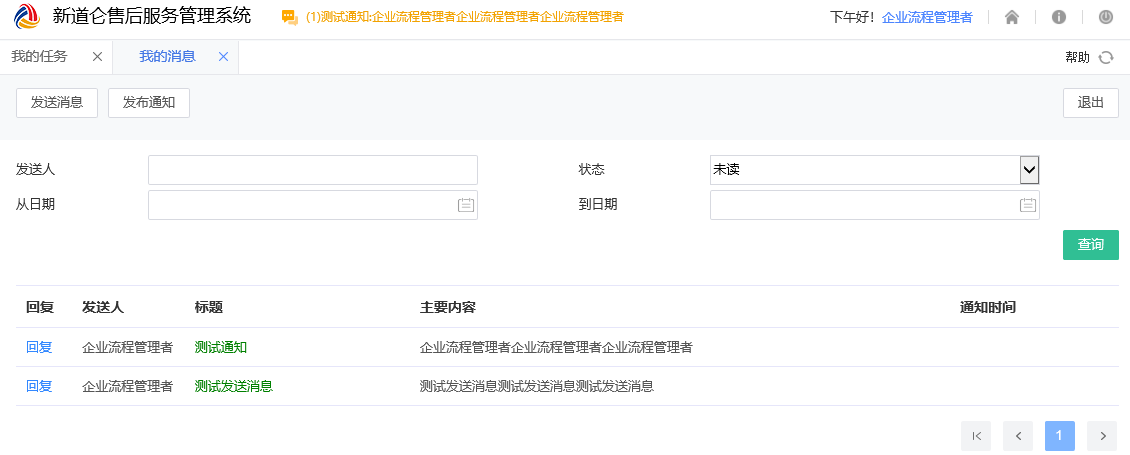Switch to the 我的任务 tab
1130x455 pixels.
tap(40, 57)
